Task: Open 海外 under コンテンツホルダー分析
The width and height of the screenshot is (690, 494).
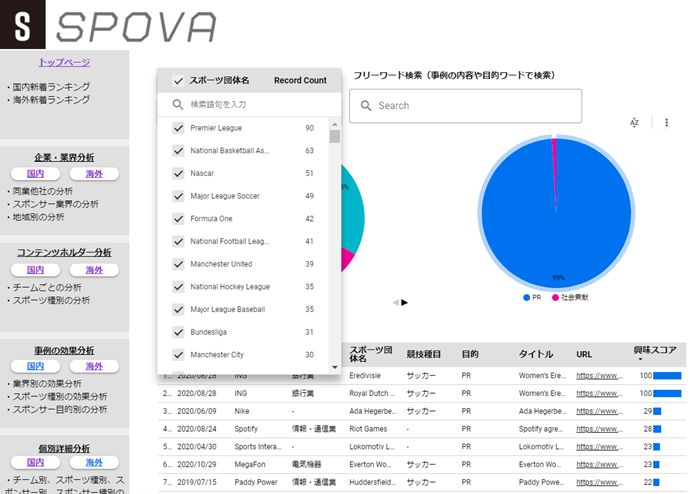Action: coord(94,270)
